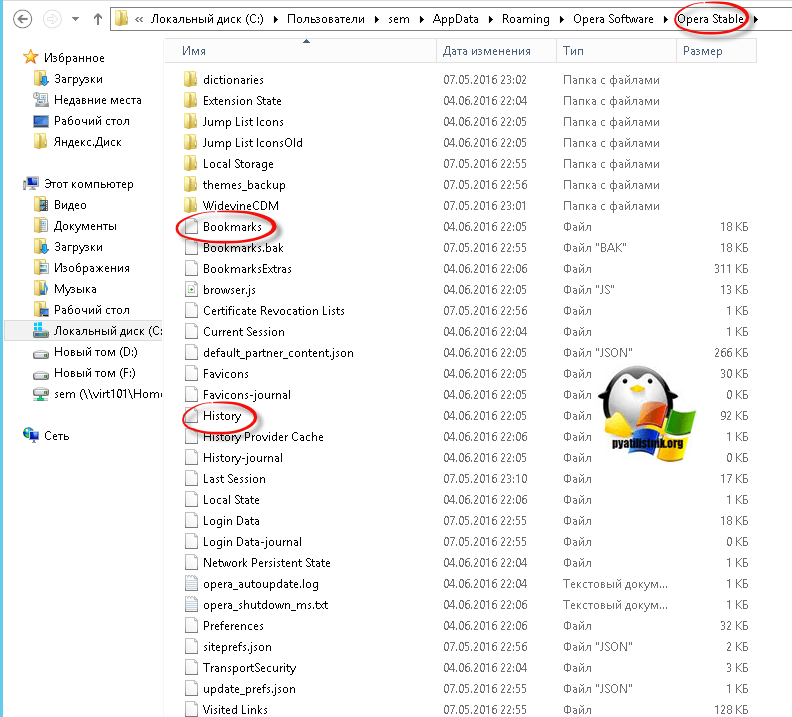Open dropdown arrow after Roaming breadcrumb
Image resolution: width=792 pixels, height=717 pixels.
[562, 20]
